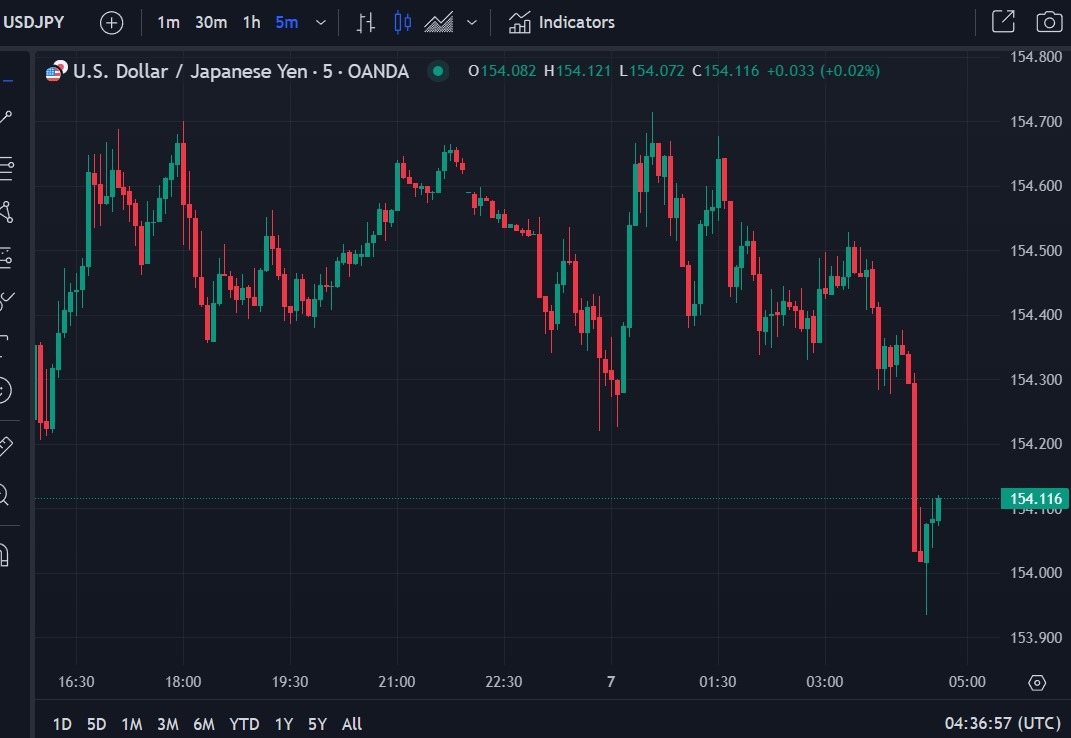Screen dimensions: 1071x738
Task: Open chart in new window via arrow icon
Action: (1002, 21)
